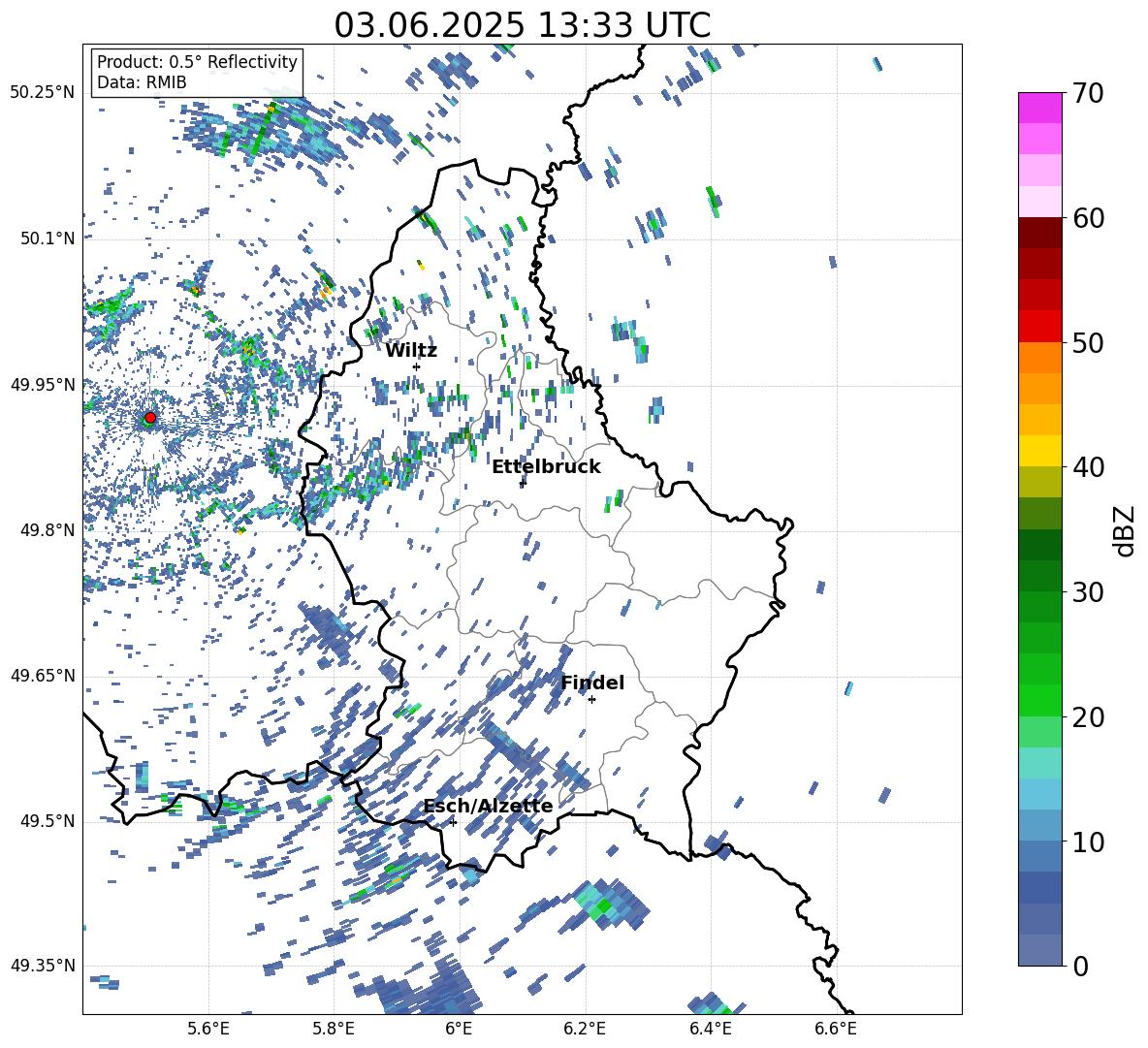Click the 70 tick on colorbar
The height and width of the screenshot is (1048, 1148).
coord(1088,94)
